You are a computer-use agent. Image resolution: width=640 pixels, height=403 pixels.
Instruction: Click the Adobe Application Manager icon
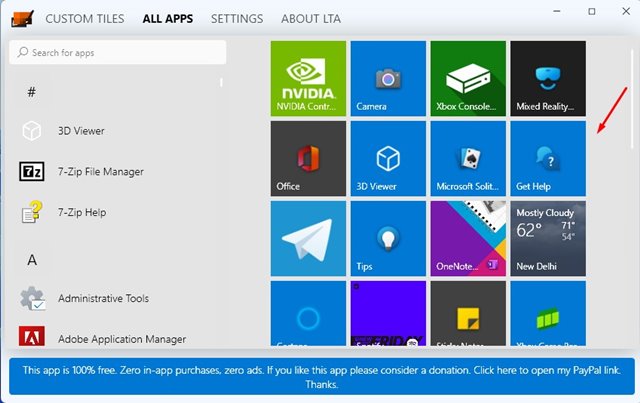[32, 336]
